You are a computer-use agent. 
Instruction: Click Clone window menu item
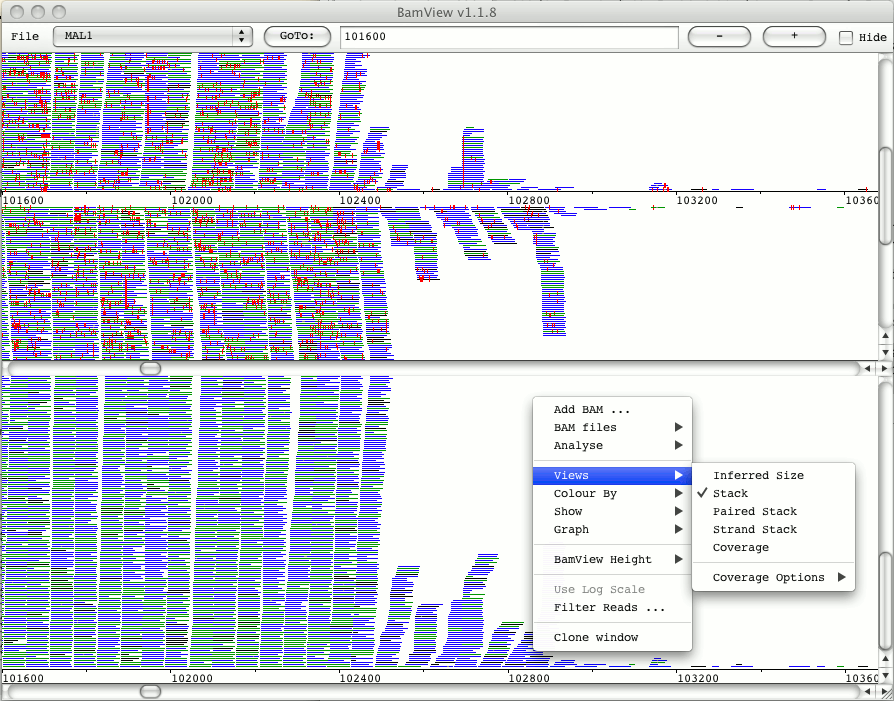[x=596, y=638]
